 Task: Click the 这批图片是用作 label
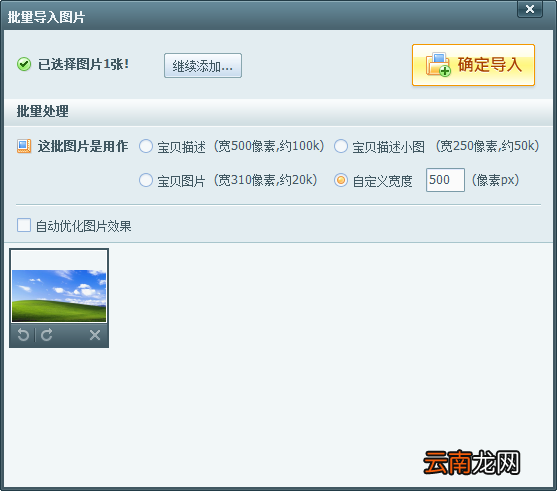(83, 146)
